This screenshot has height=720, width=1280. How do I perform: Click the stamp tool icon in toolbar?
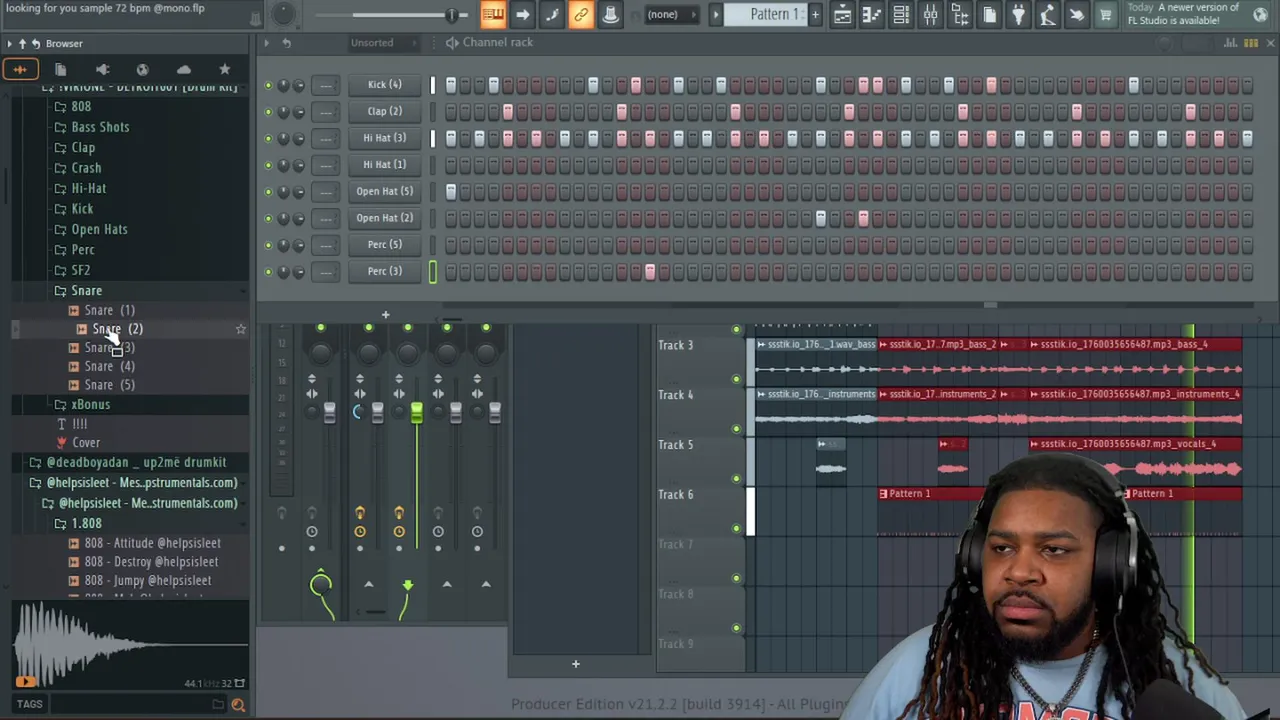[610, 14]
